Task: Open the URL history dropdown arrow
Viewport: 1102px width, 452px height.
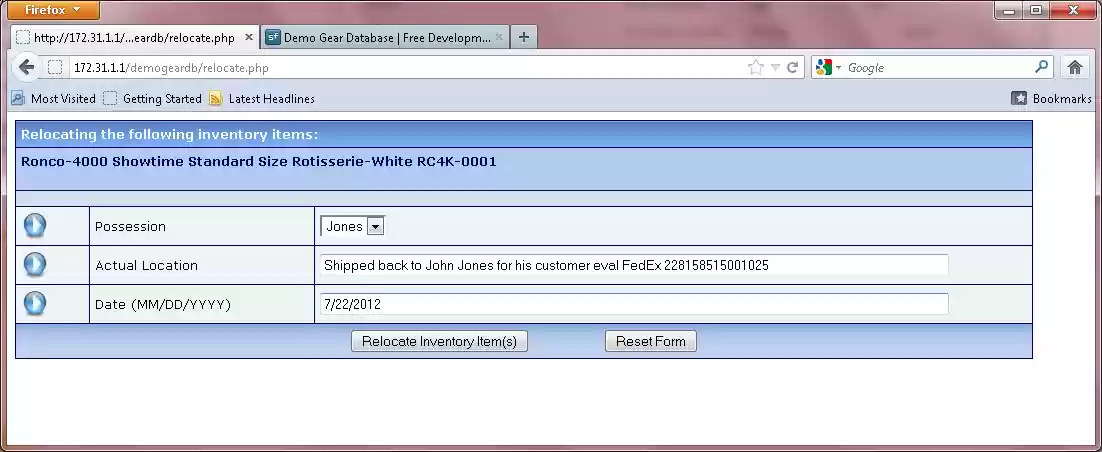Action: click(x=775, y=67)
